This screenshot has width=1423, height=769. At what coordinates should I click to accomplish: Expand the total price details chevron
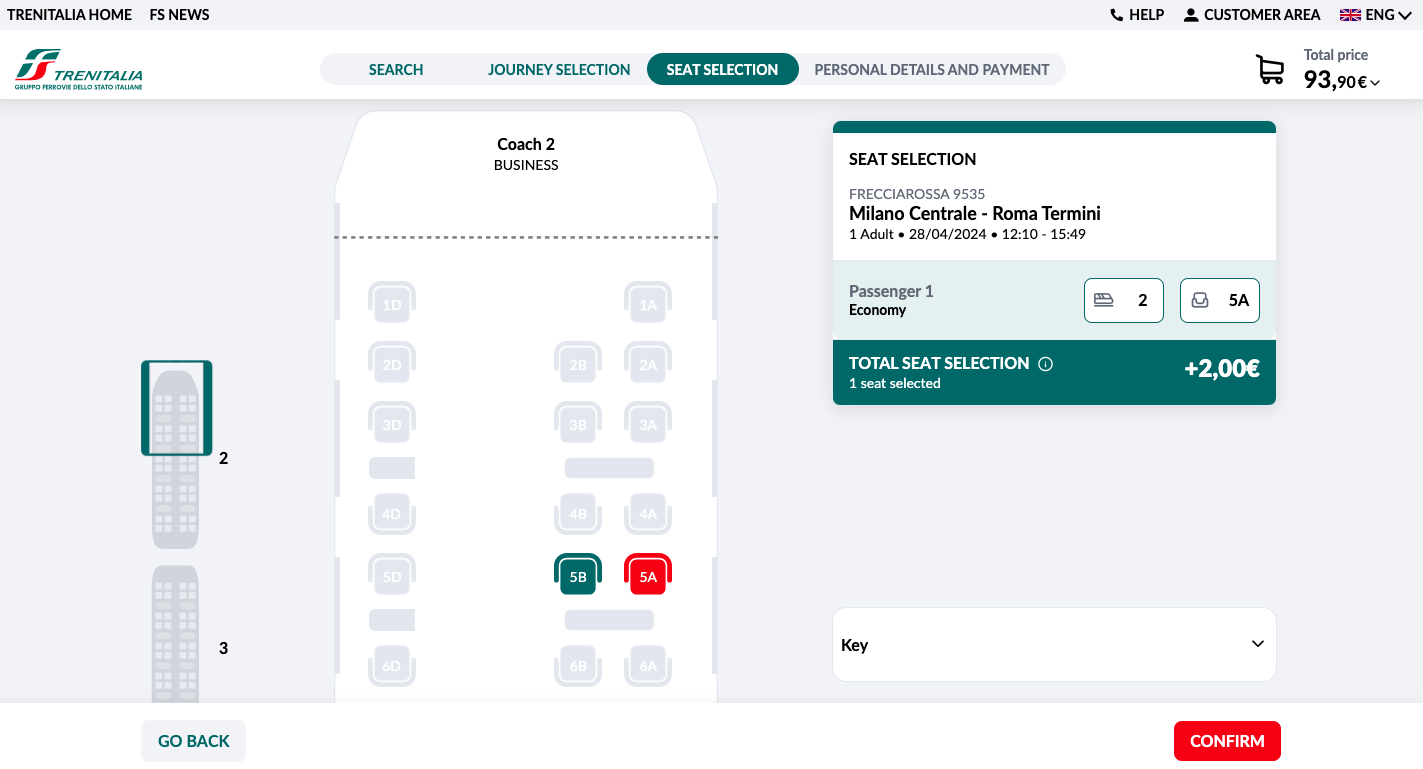(x=1375, y=83)
